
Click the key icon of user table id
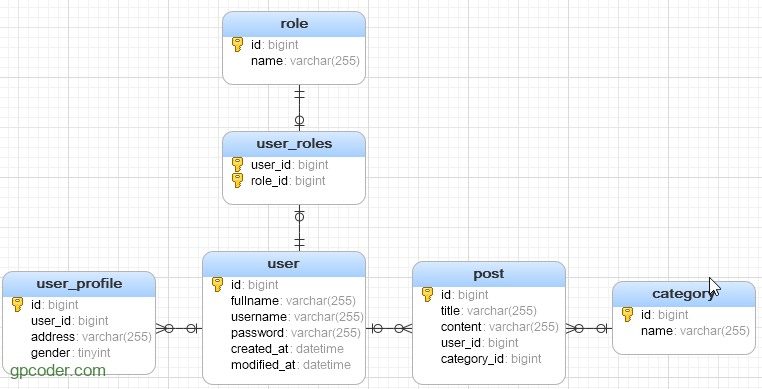tap(217, 284)
